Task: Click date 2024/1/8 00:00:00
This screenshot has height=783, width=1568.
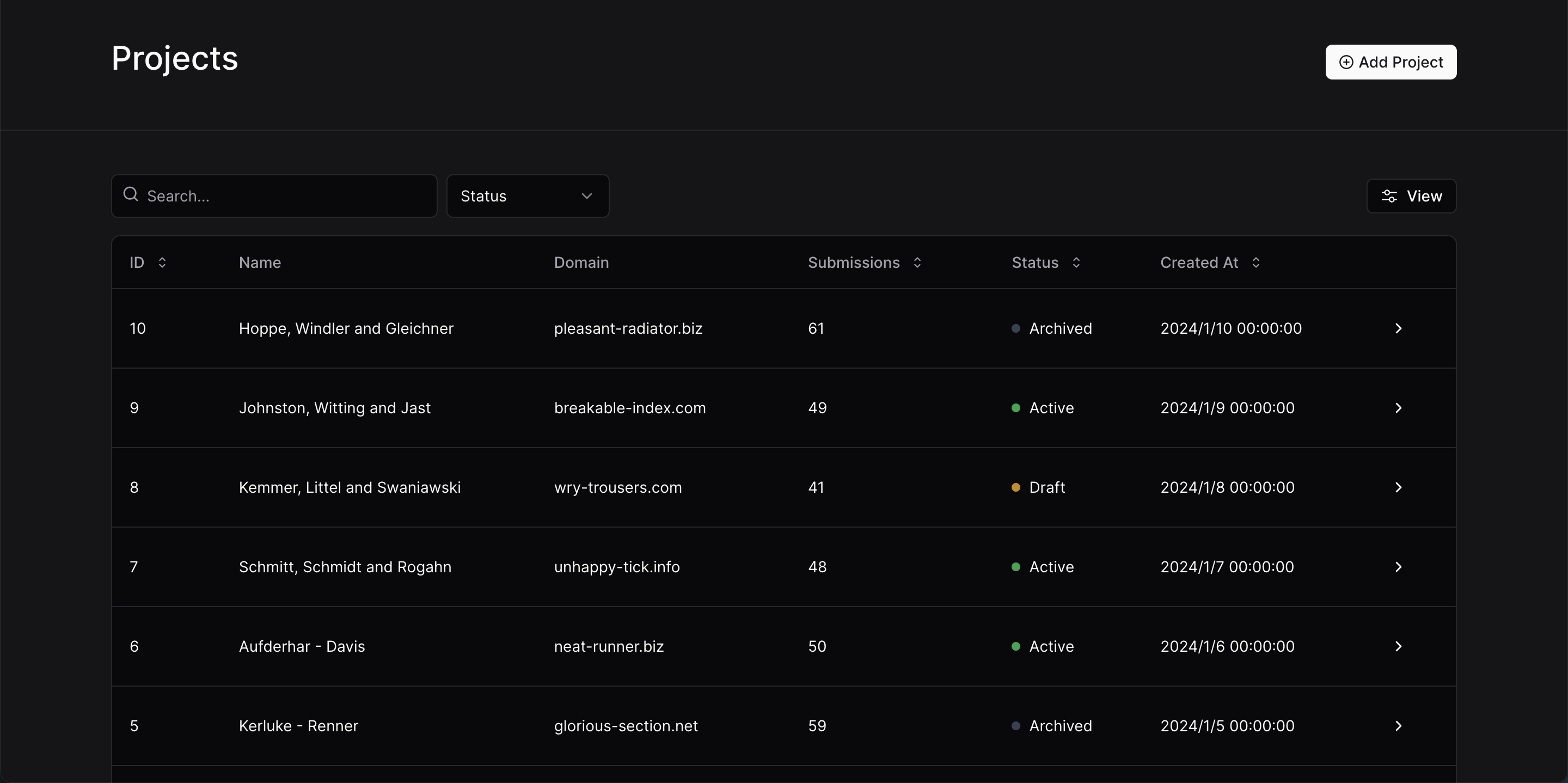Action: pyautogui.click(x=1227, y=488)
